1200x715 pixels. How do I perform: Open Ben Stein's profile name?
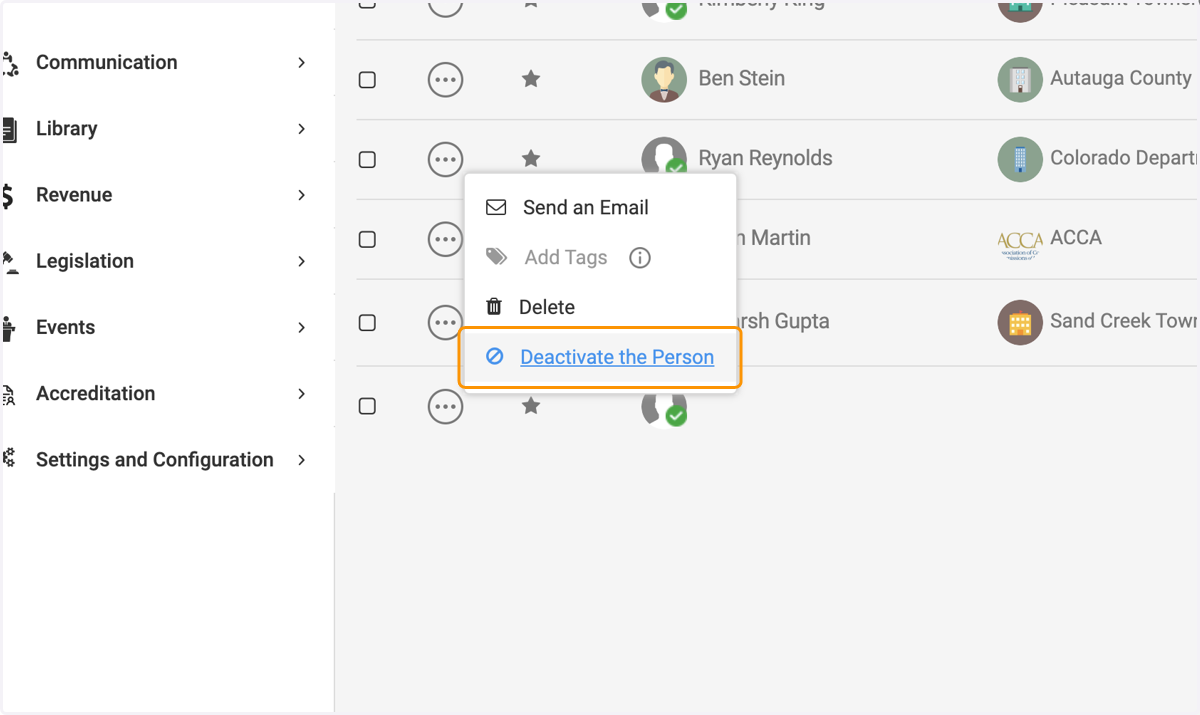click(x=741, y=78)
